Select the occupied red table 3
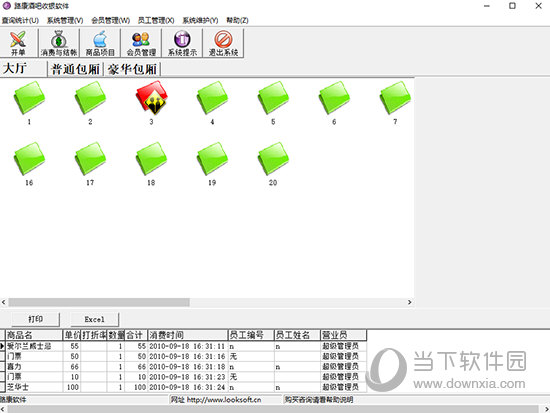The height and width of the screenshot is (413, 550). [x=152, y=98]
